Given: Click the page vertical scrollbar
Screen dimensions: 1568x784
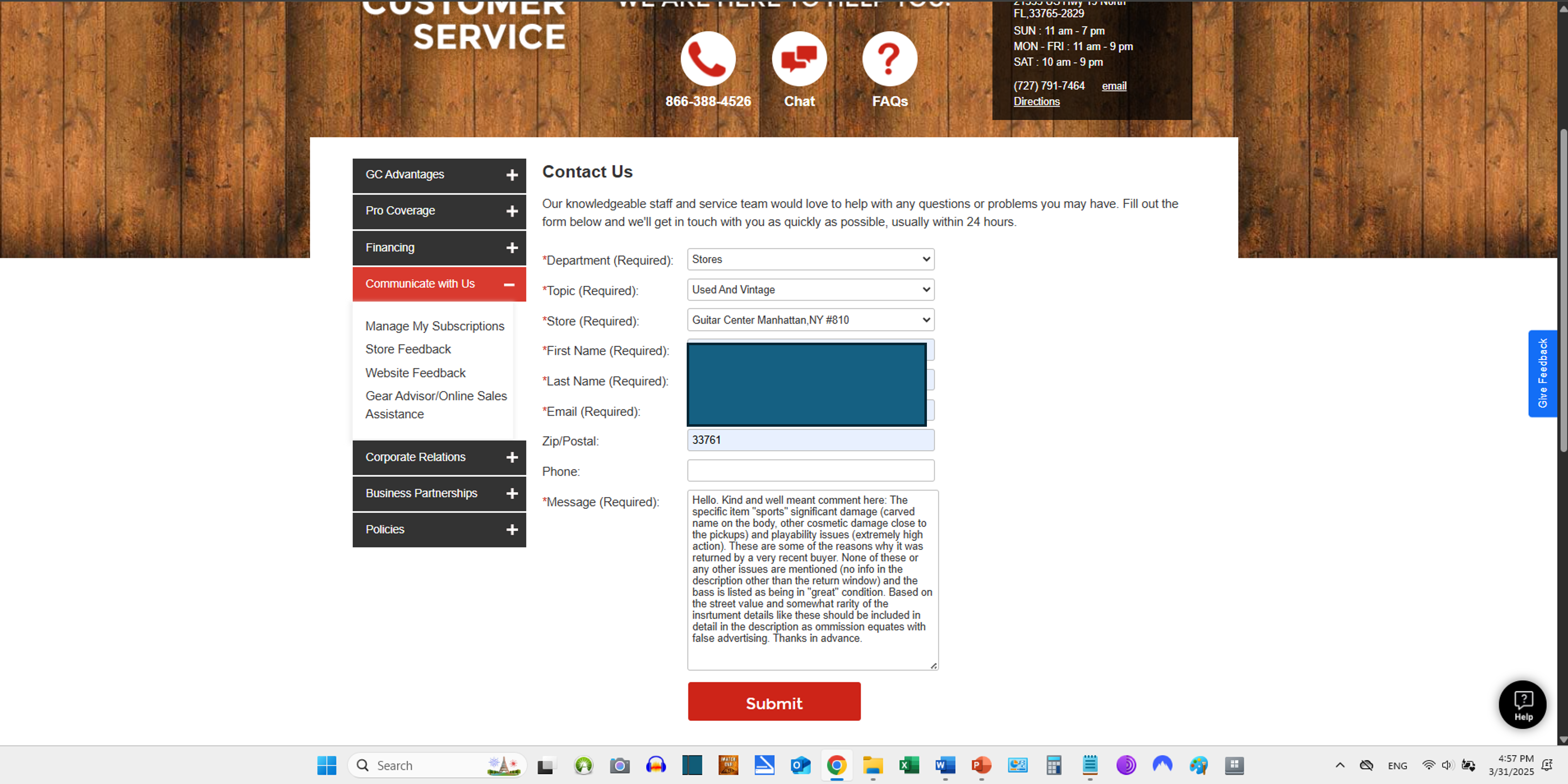Looking at the screenshot, I should 1563,291.
